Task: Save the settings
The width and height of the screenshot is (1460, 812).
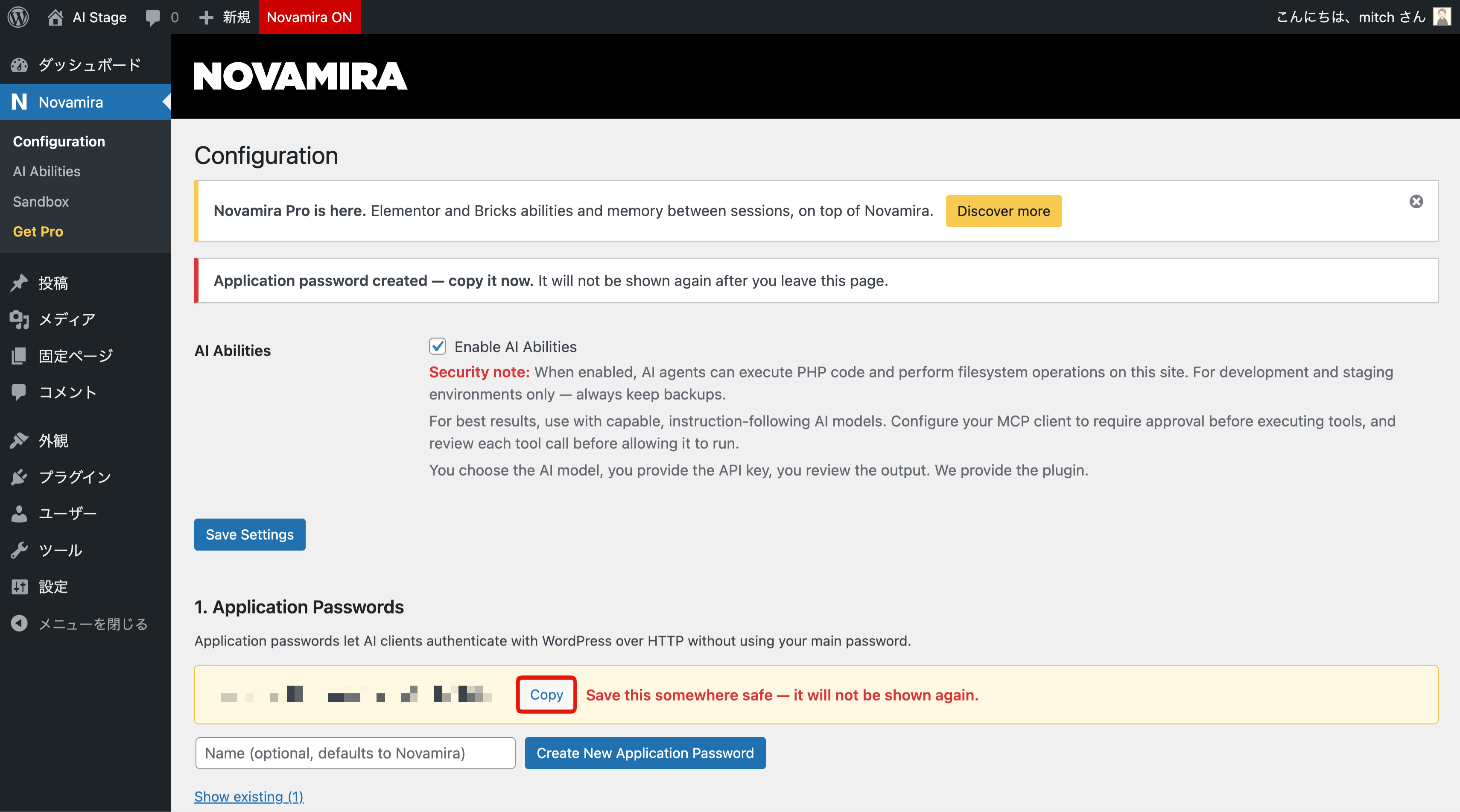Action: (x=249, y=535)
